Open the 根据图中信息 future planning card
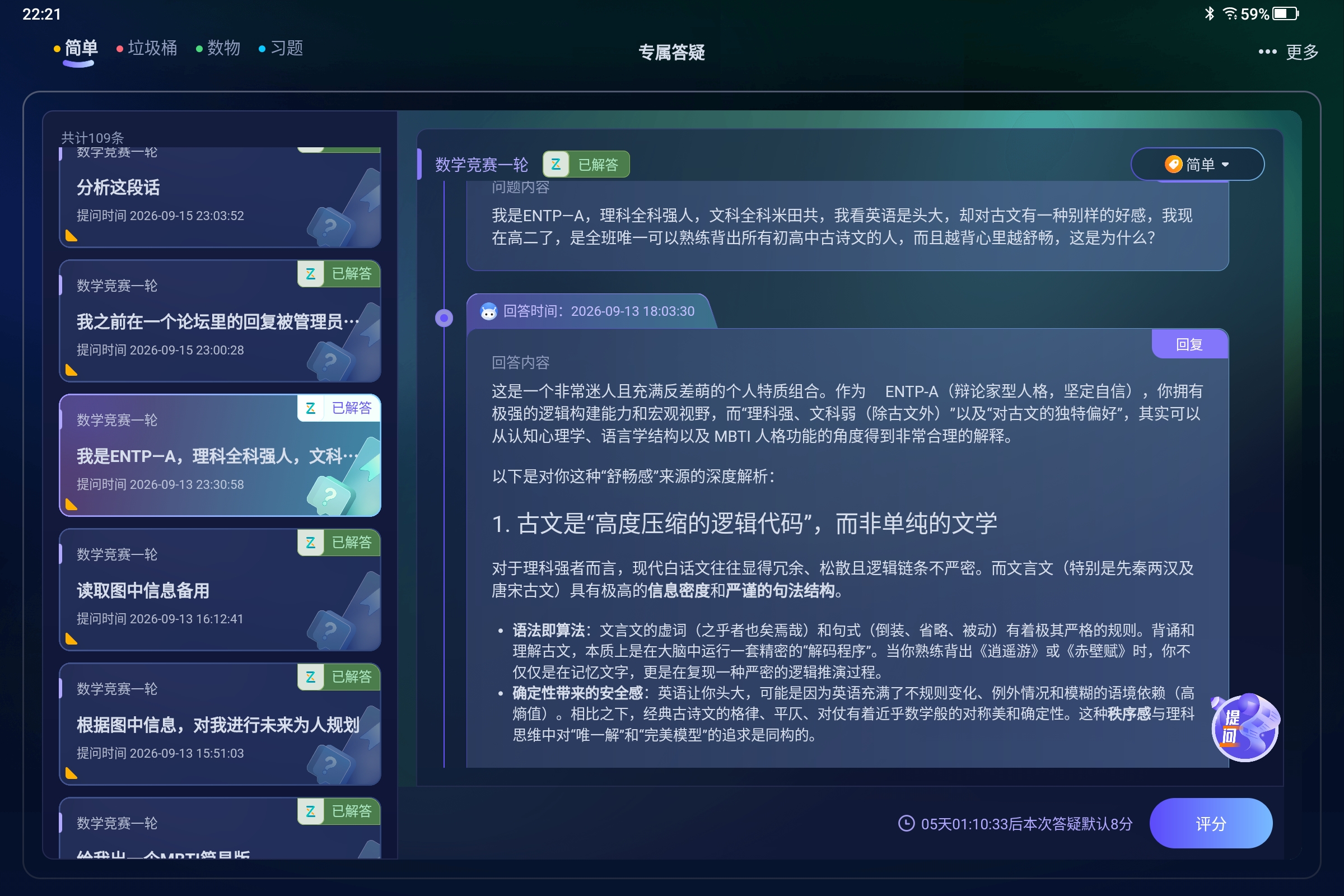1344x896 pixels. (x=220, y=724)
